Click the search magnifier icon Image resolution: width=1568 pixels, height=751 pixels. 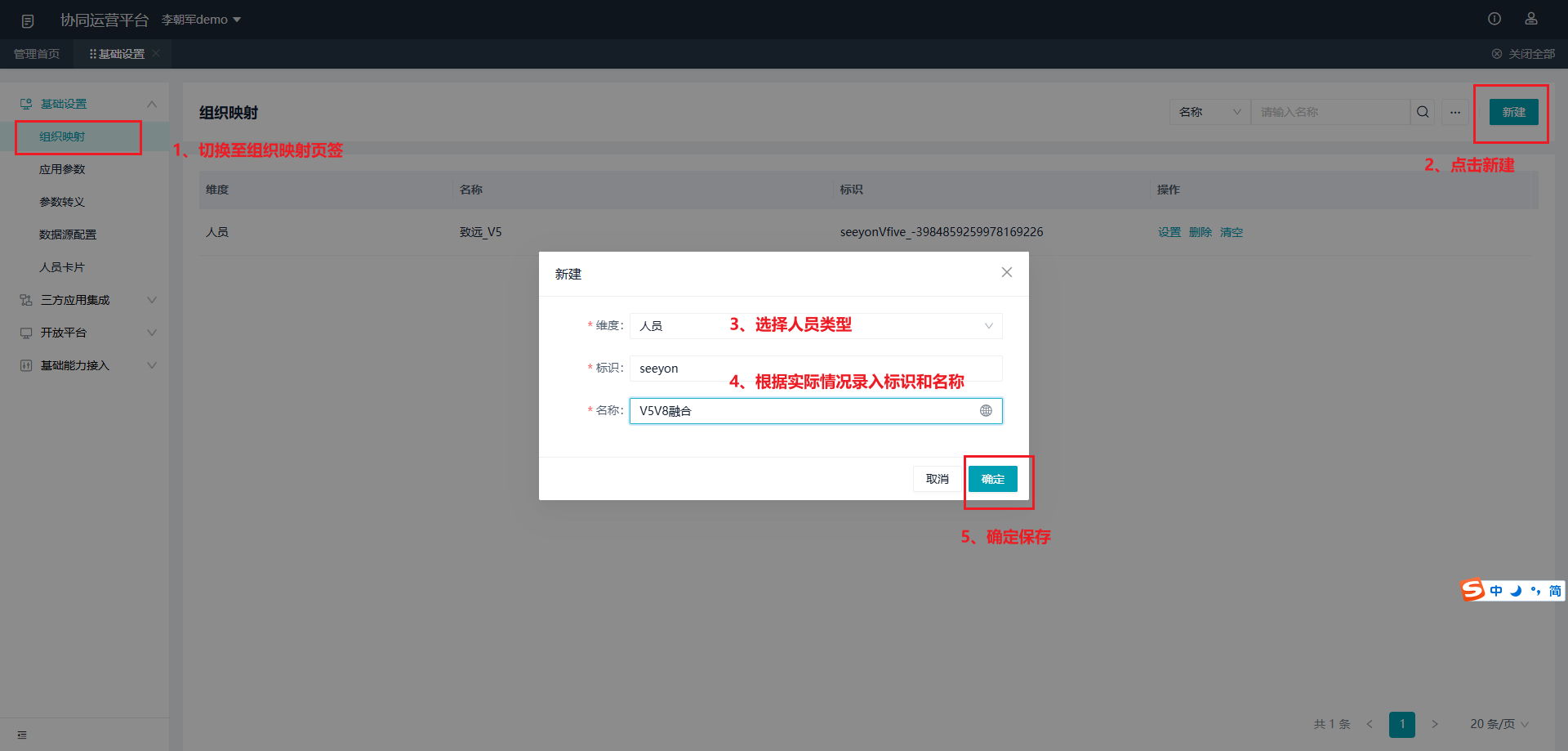(x=1423, y=112)
